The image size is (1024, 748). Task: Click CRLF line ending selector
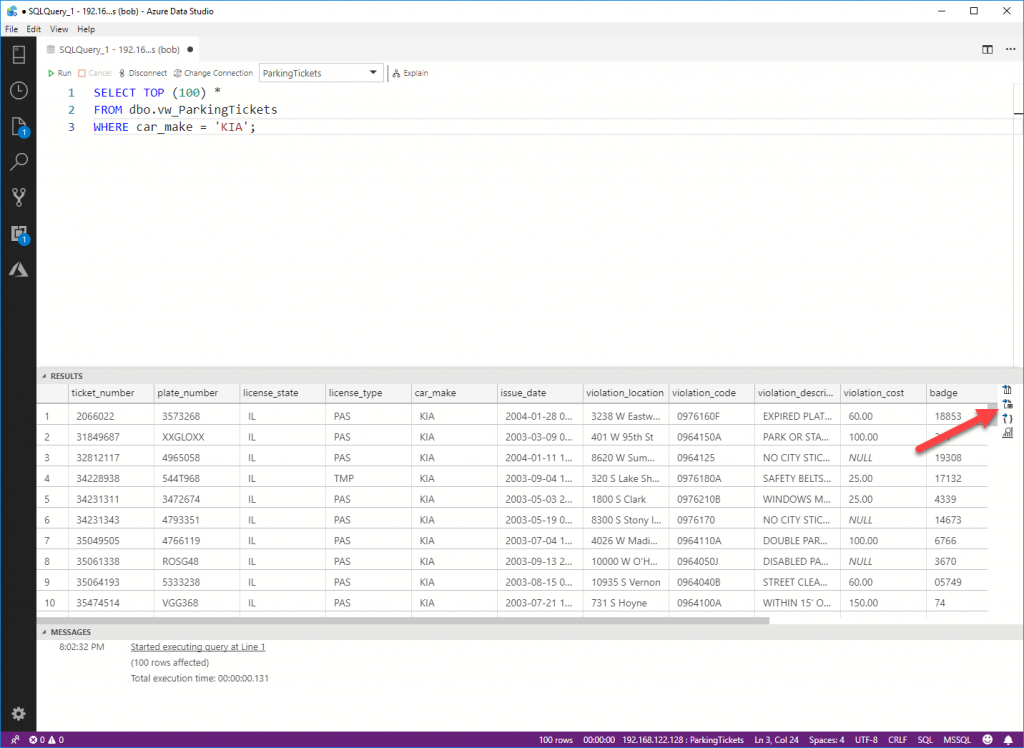[897, 740]
